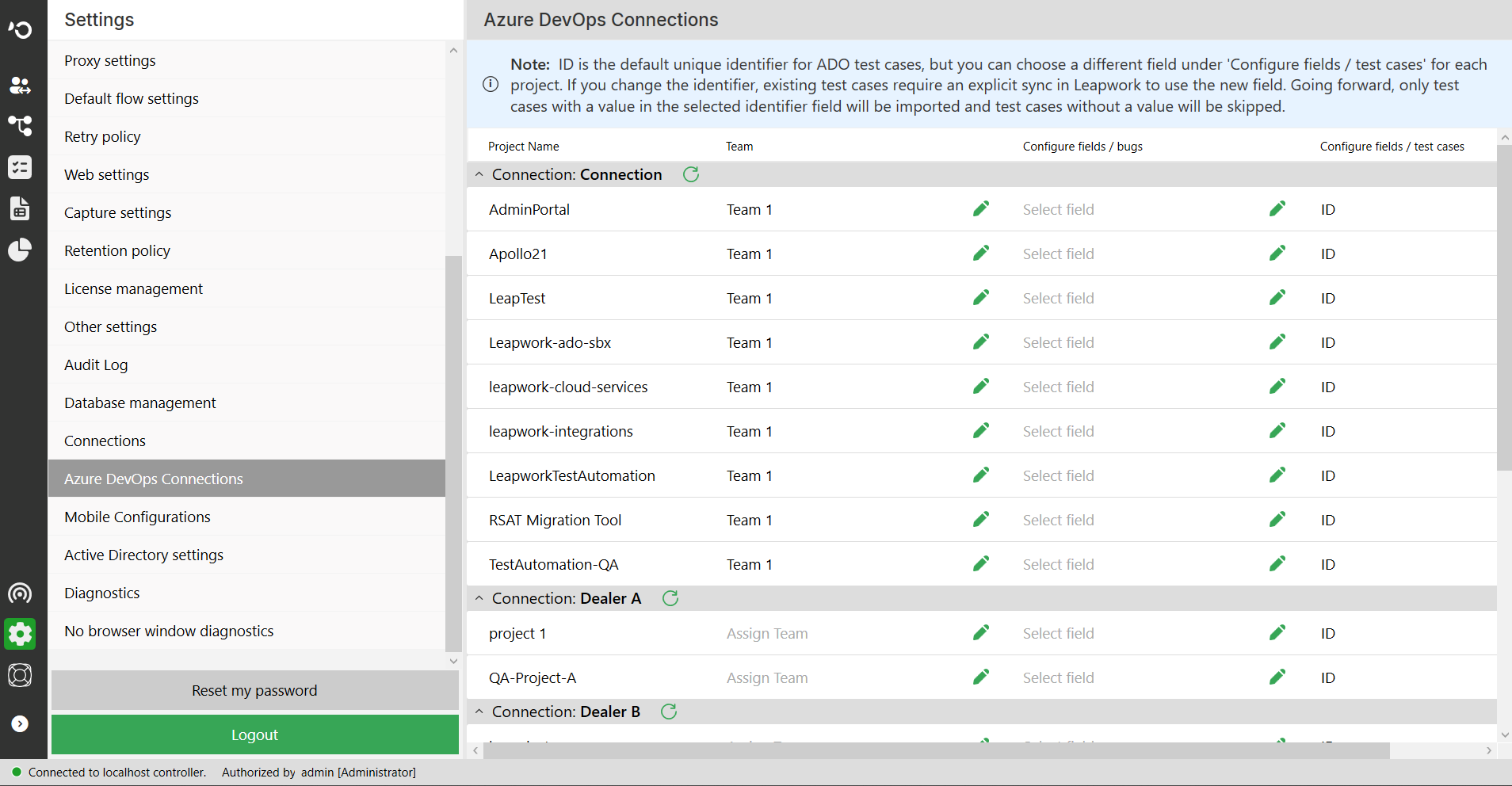
Task: Edit test case pencil for QA-Project-A
Action: pos(1277,677)
